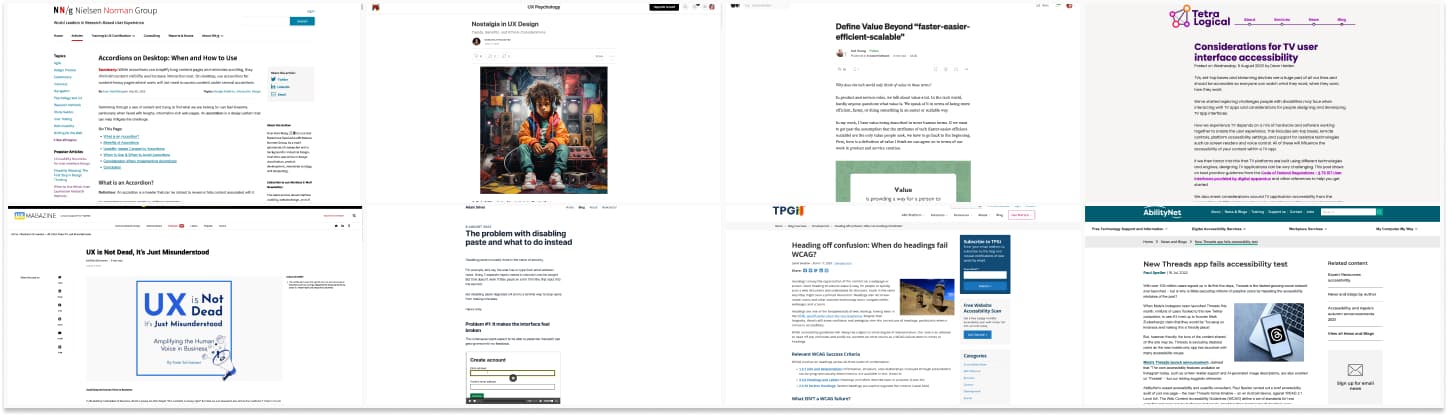Open the Blog menu item on TetraLogical
This screenshot has height=416, width=1448.
tap(1340, 19)
